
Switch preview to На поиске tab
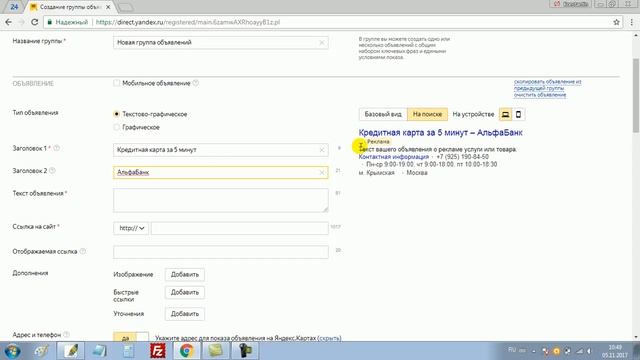click(427, 114)
